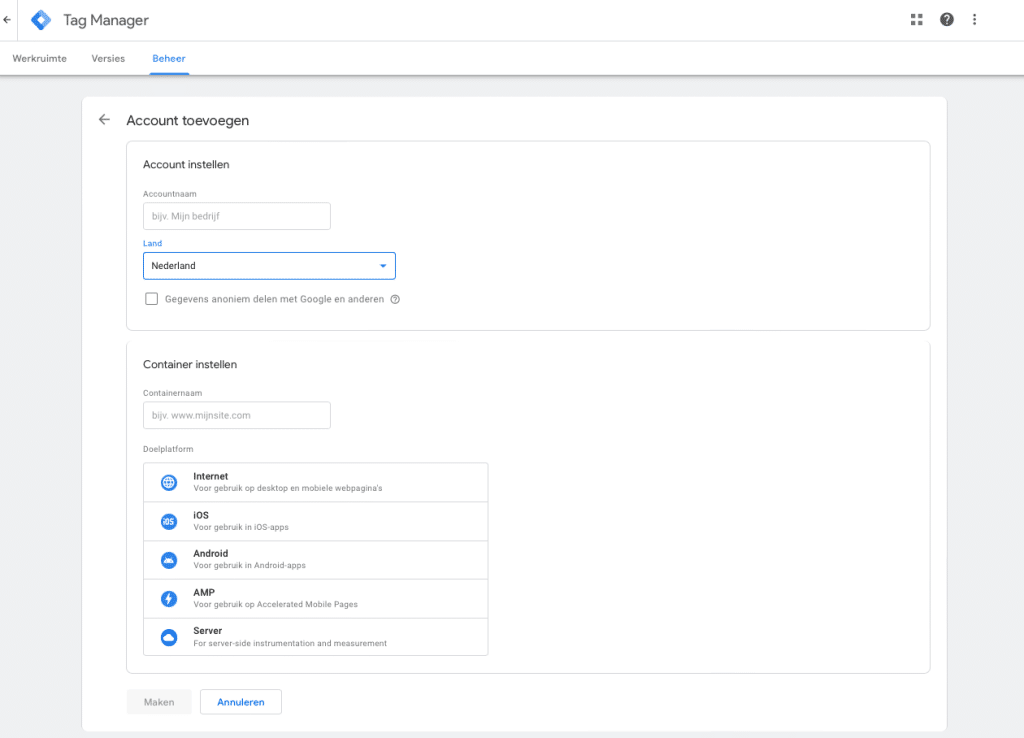Focus the Accountnaam input field
Screen dimensions: 1024x738
(237, 216)
